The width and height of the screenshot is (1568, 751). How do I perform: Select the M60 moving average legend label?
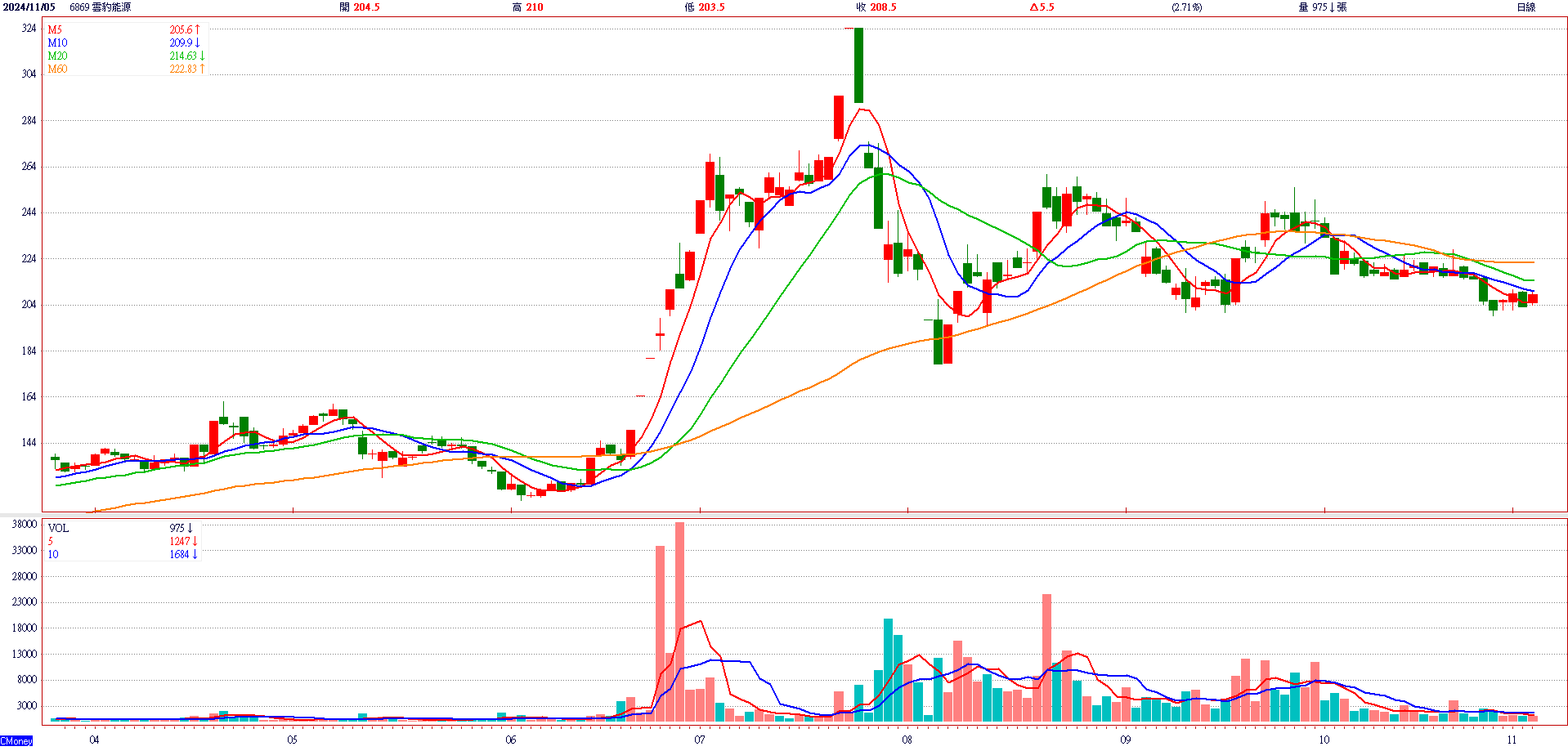pyautogui.click(x=57, y=69)
